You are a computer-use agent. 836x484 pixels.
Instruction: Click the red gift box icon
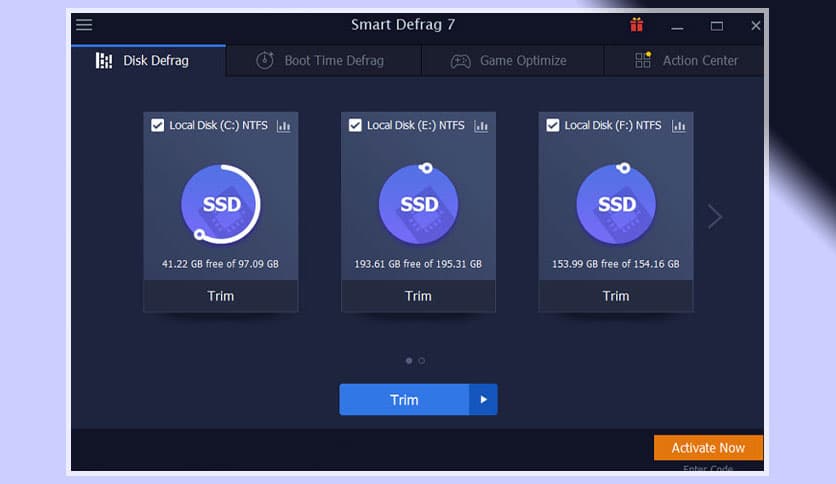[636, 25]
